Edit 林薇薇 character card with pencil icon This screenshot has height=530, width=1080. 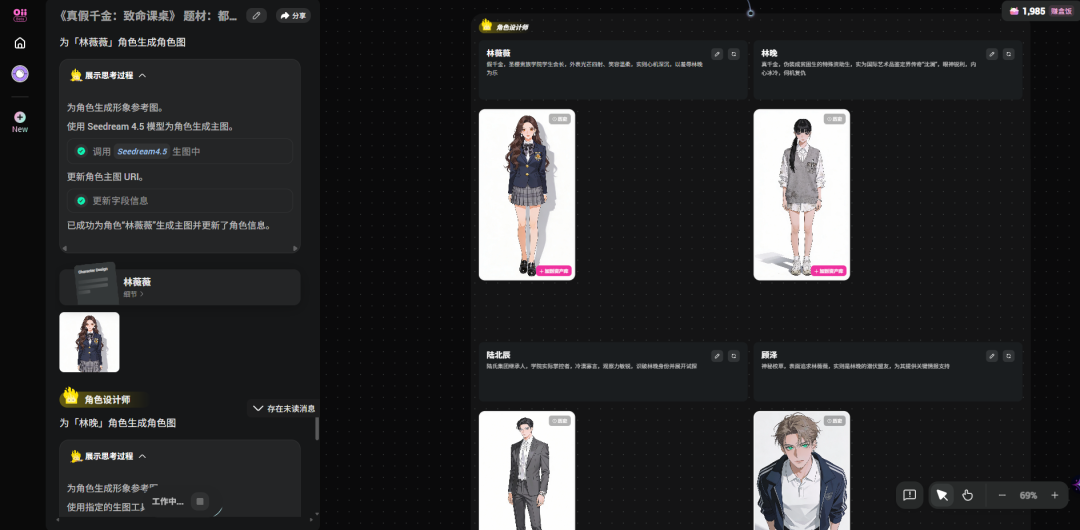click(x=717, y=54)
